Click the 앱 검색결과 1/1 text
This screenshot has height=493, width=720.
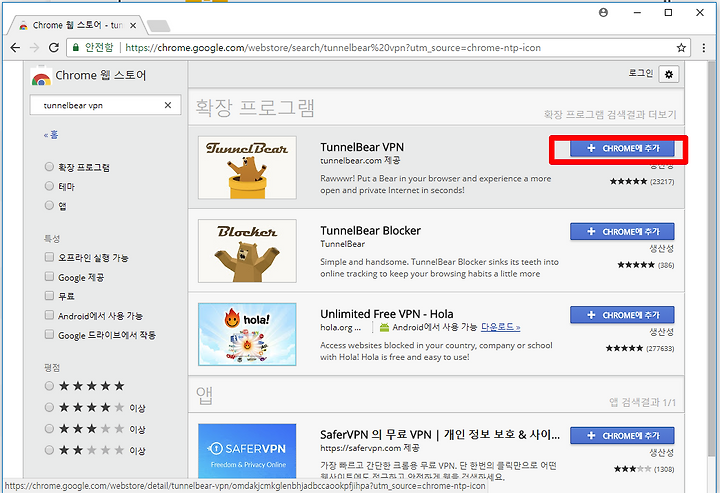(x=642, y=403)
